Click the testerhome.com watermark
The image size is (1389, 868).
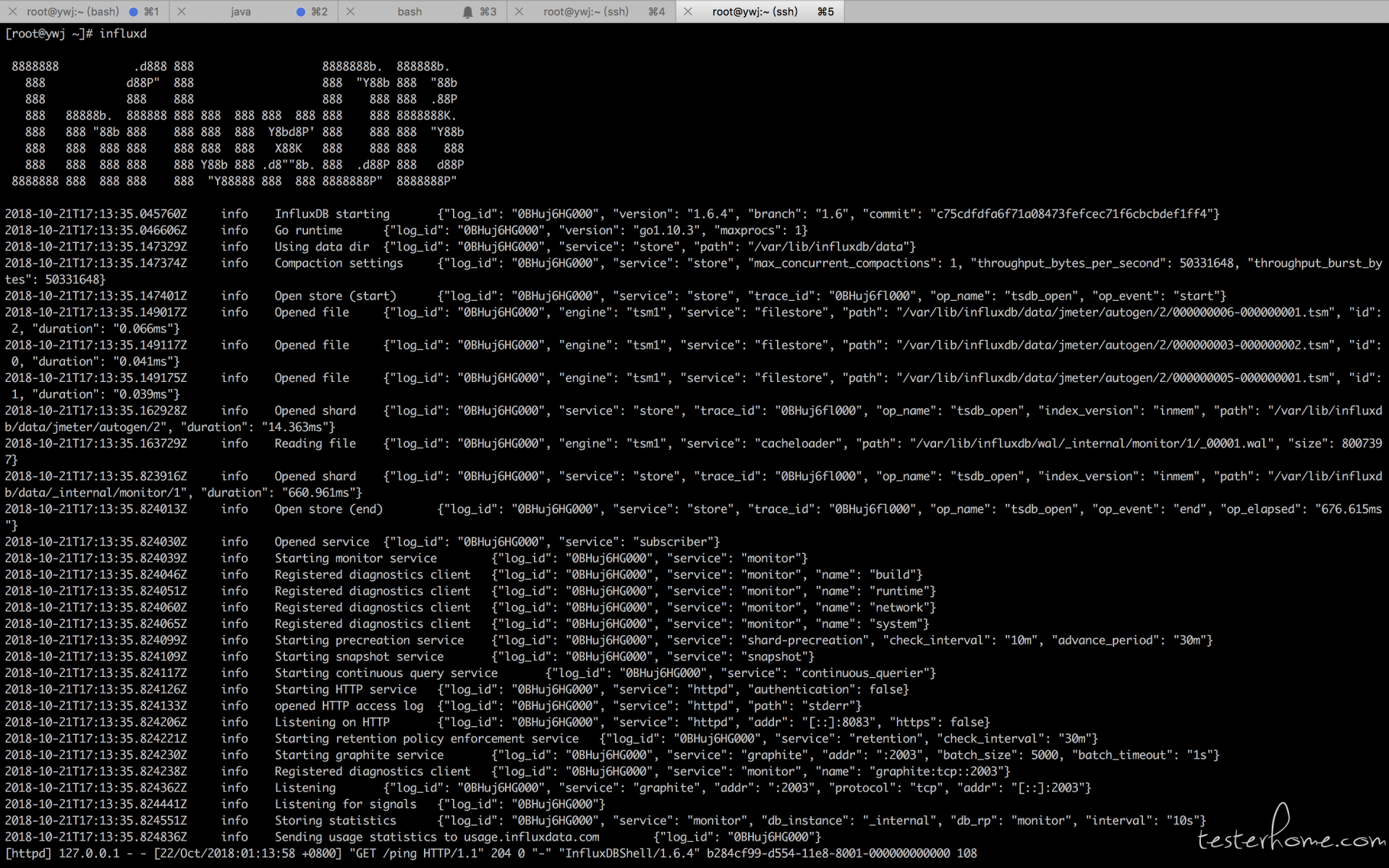click(1290, 839)
